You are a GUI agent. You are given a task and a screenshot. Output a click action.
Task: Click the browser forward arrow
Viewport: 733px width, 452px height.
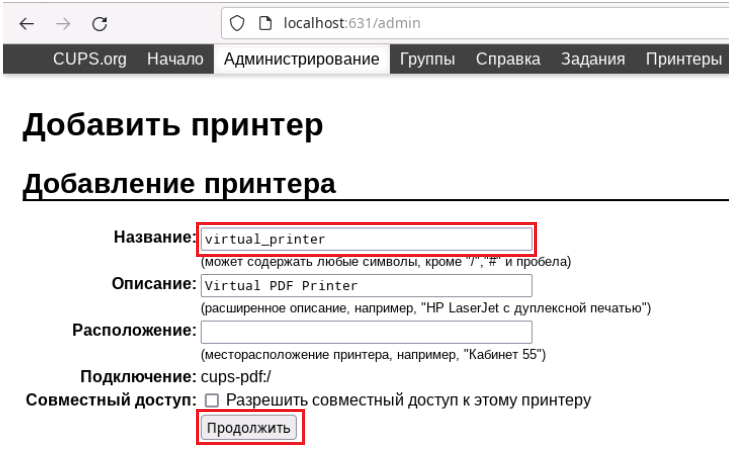point(63,23)
